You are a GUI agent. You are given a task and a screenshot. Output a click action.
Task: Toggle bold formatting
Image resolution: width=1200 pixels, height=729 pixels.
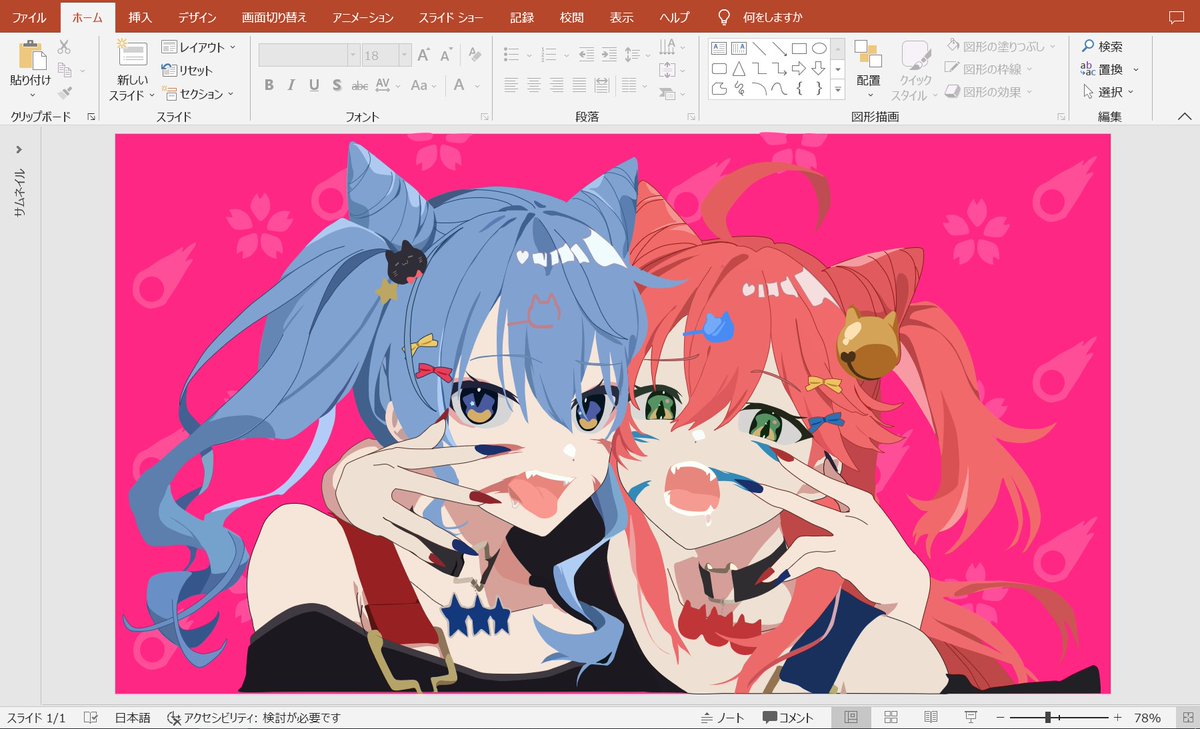point(269,85)
